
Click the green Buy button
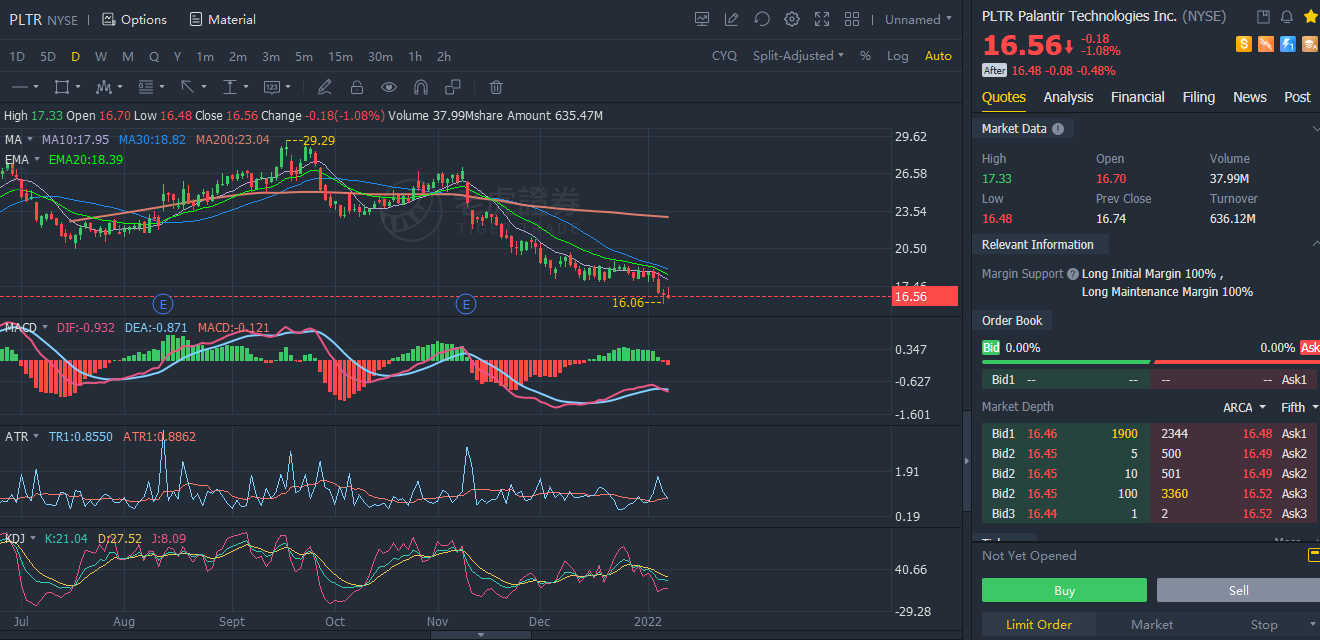[1064, 590]
